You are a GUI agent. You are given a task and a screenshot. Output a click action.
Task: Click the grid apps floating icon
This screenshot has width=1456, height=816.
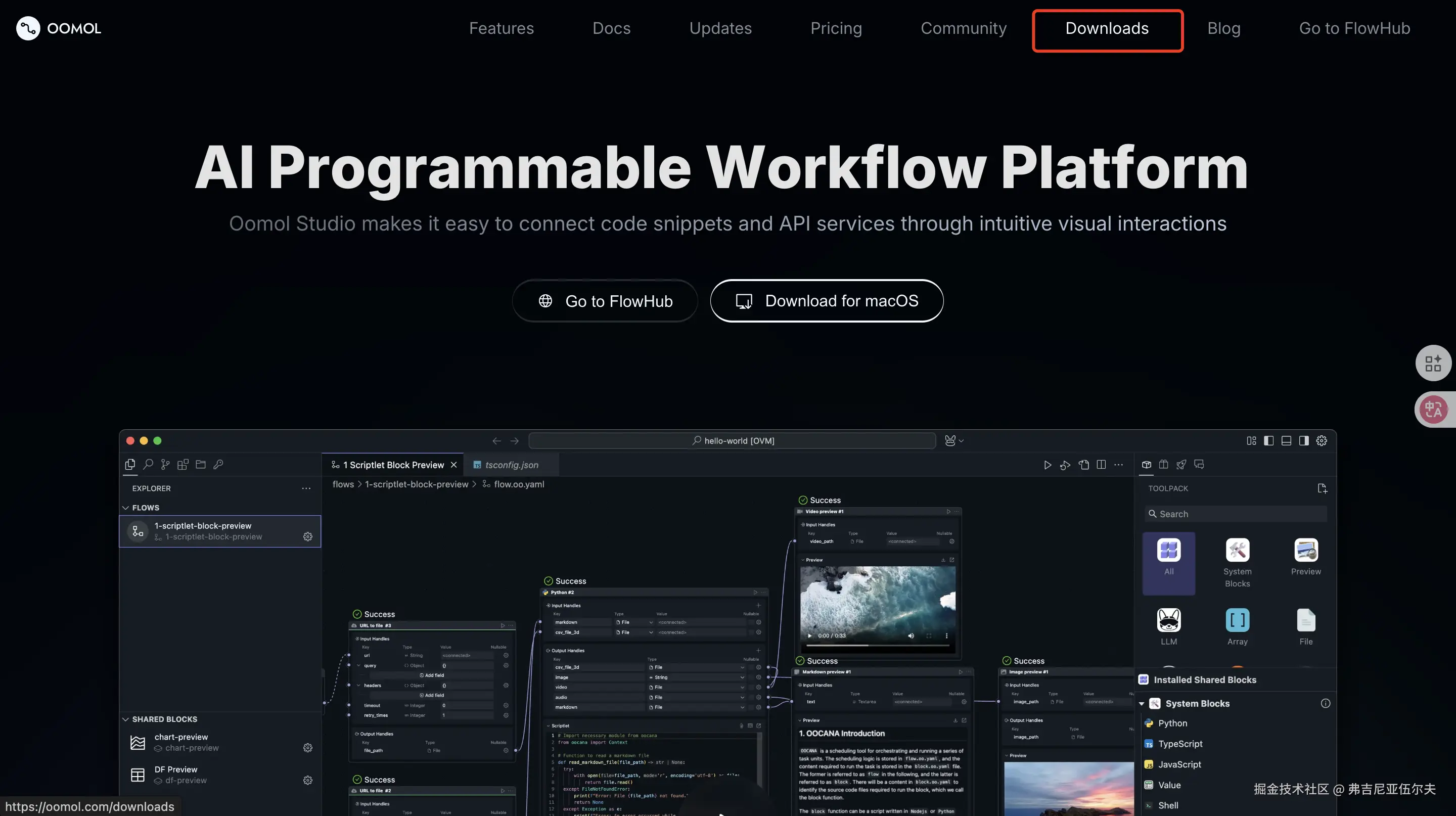(x=1433, y=363)
